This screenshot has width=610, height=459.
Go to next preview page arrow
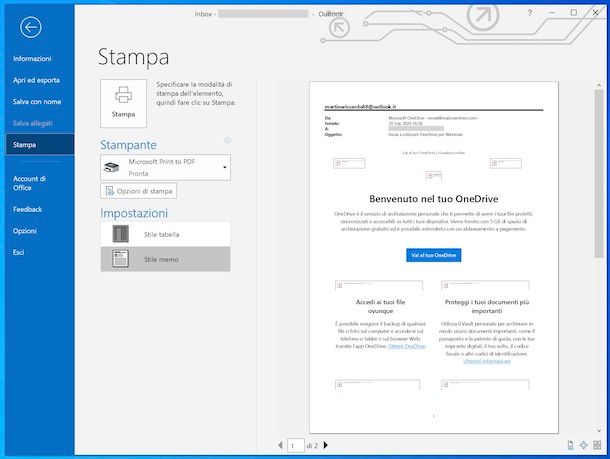click(x=326, y=445)
